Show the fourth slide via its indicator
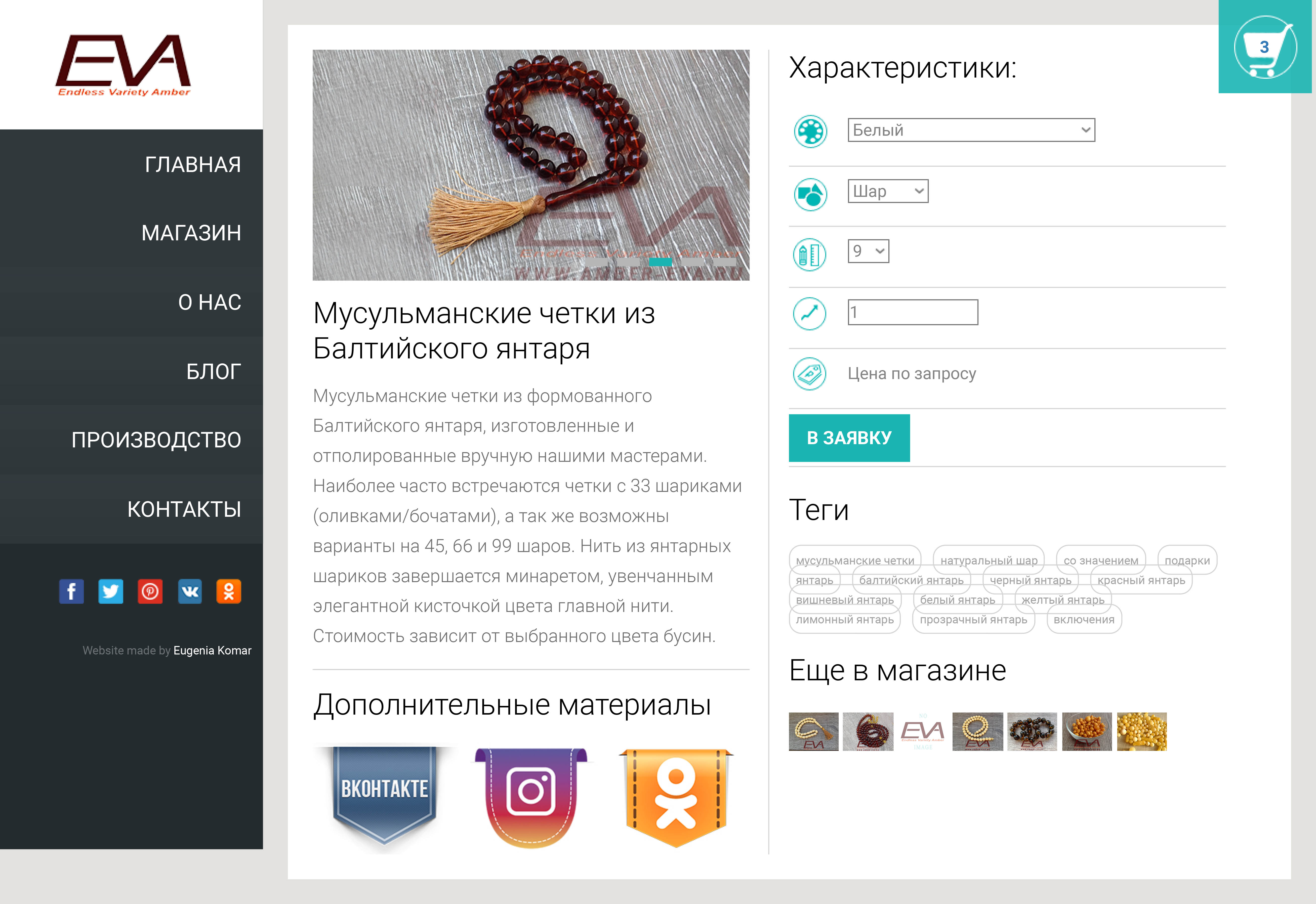Image resolution: width=1316 pixels, height=904 pixels. 693,262
